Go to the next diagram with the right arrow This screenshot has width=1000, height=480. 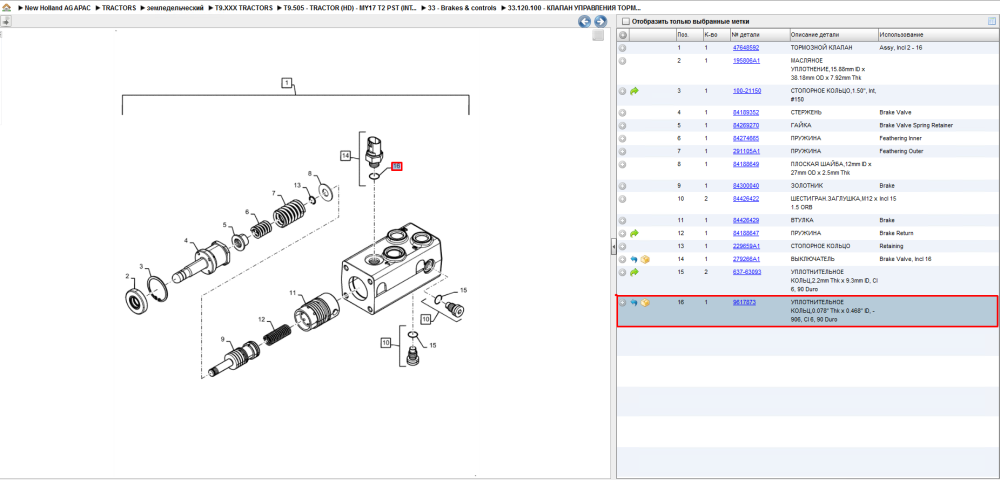(x=599, y=21)
